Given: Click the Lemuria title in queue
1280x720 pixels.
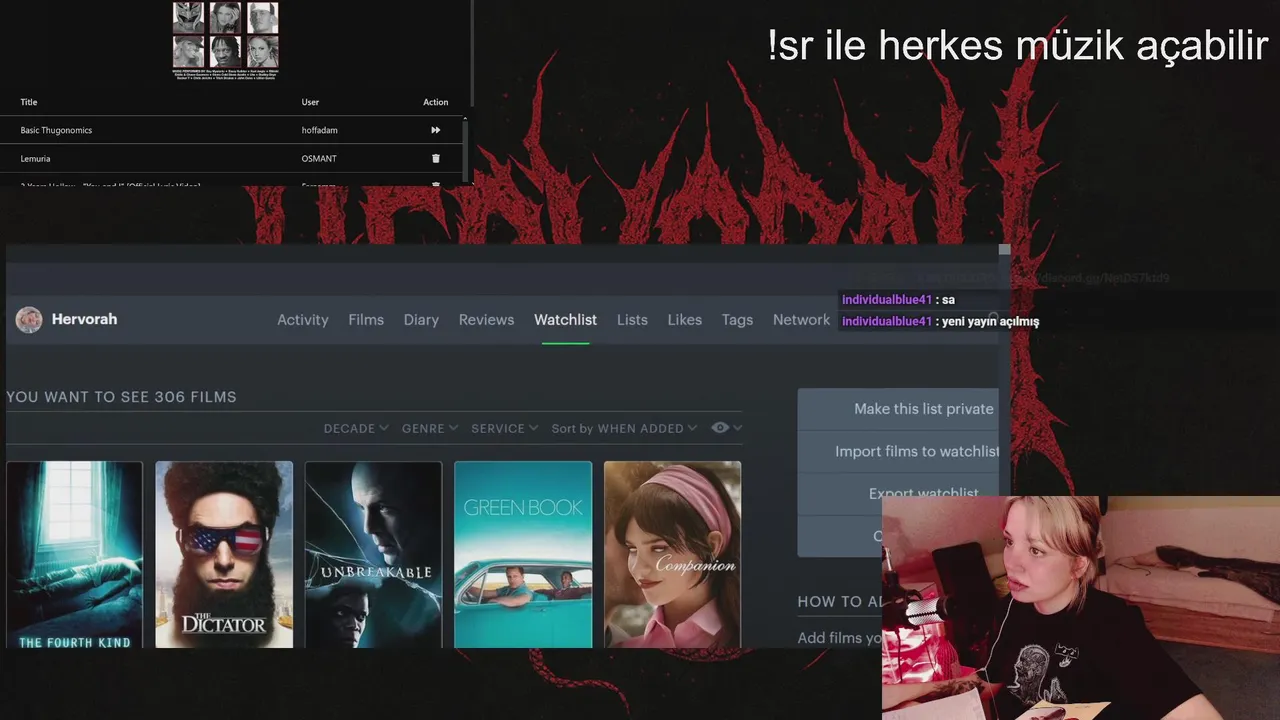Looking at the screenshot, I should (x=35, y=159).
